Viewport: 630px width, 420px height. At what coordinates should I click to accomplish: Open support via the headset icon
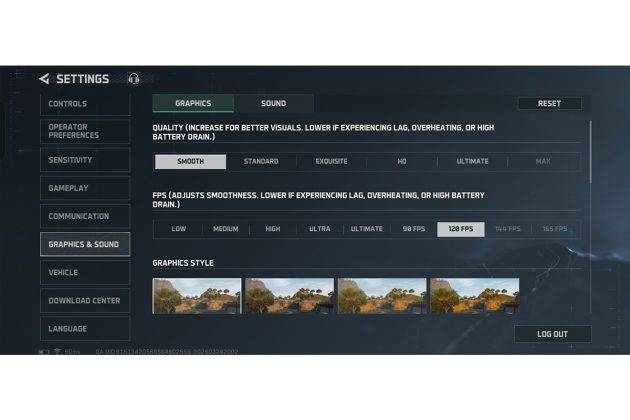click(134, 78)
